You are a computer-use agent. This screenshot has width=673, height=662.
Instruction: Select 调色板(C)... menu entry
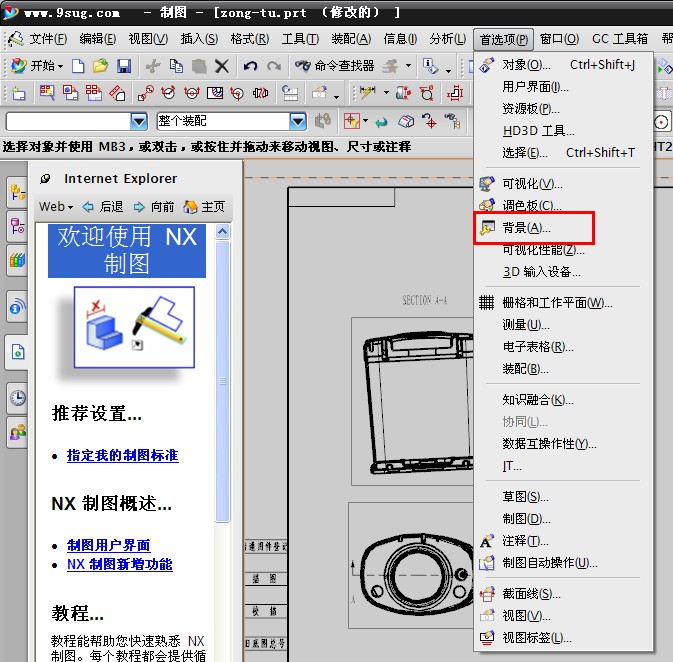[563, 206]
